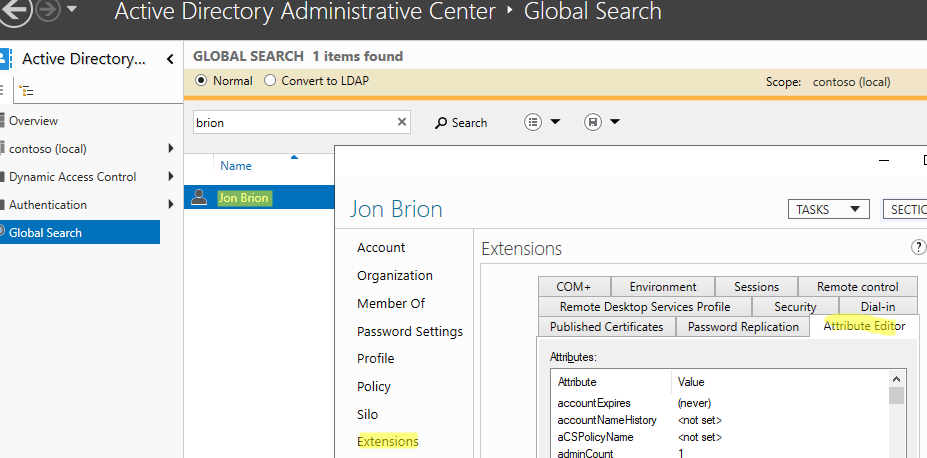Screen dimensions: 927x458
Task: Click the attributes list scroll up arrow
Action: click(x=896, y=379)
